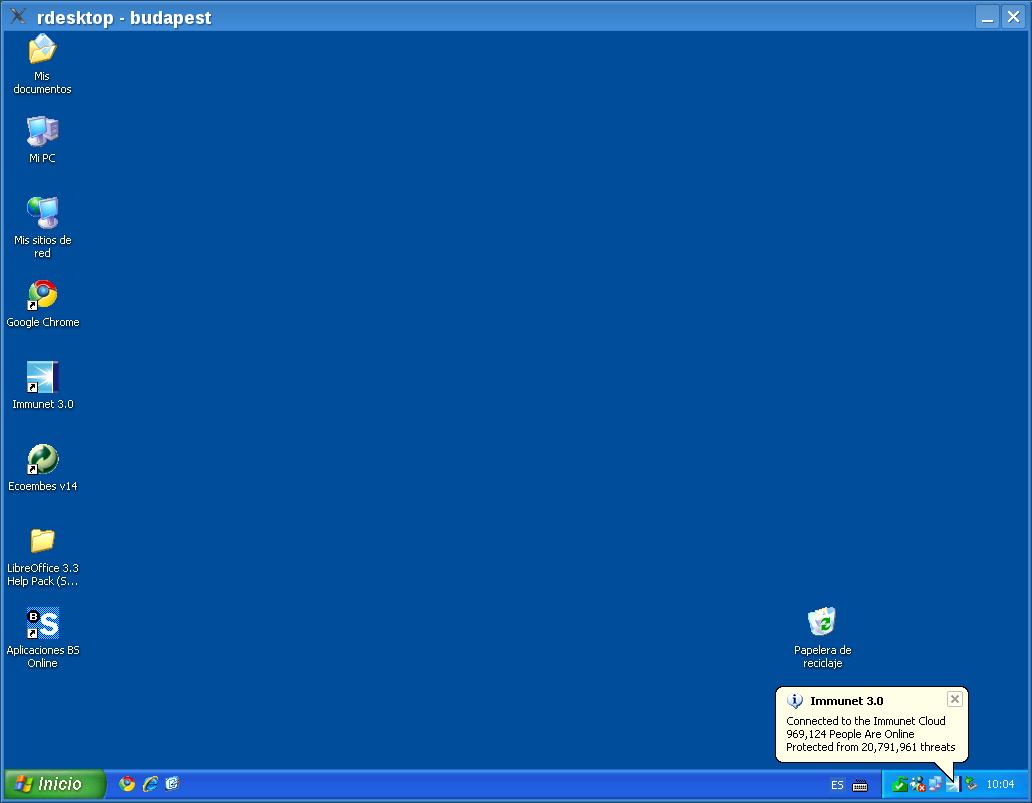This screenshot has width=1032, height=803.
Task: Click the taskbar clock showing 10:04
Action: (x=1000, y=785)
